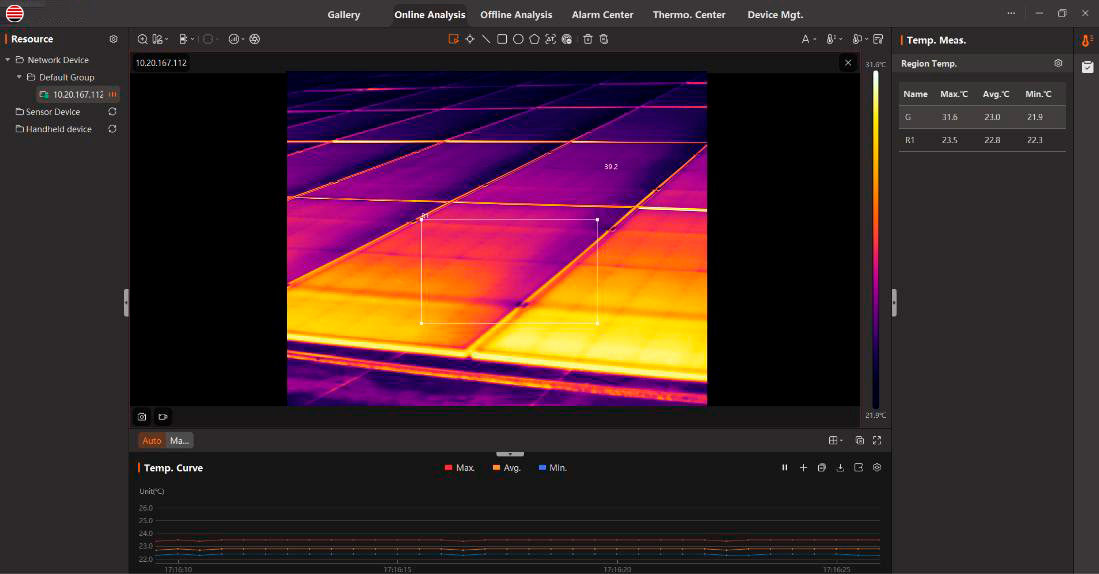This screenshot has width=1099, height=574.
Task: Collapse the Network Device tree node
Action: coord(8,60)
